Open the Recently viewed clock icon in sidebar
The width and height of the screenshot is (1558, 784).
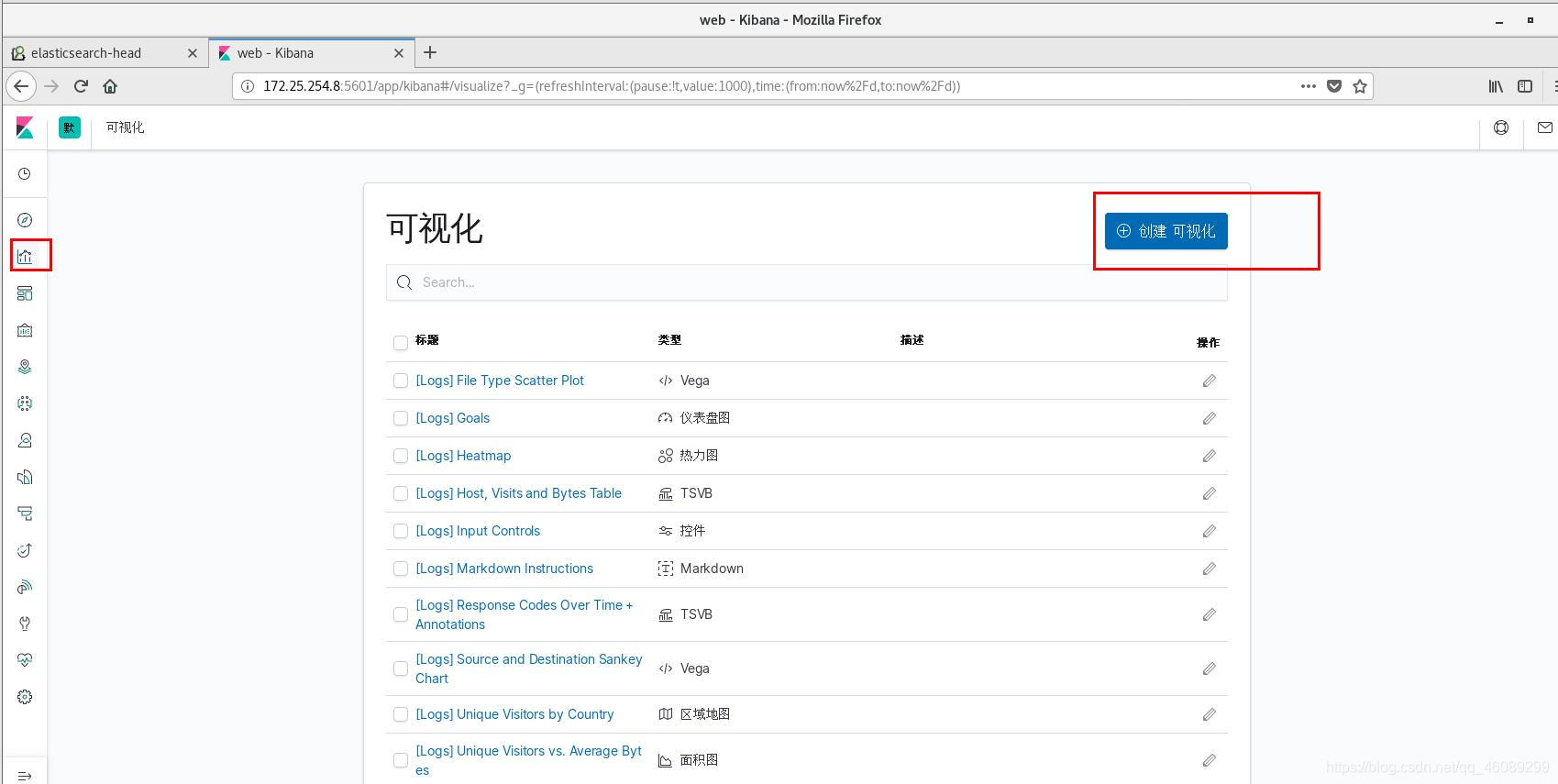pyautogui.click(x=25, y=174)
